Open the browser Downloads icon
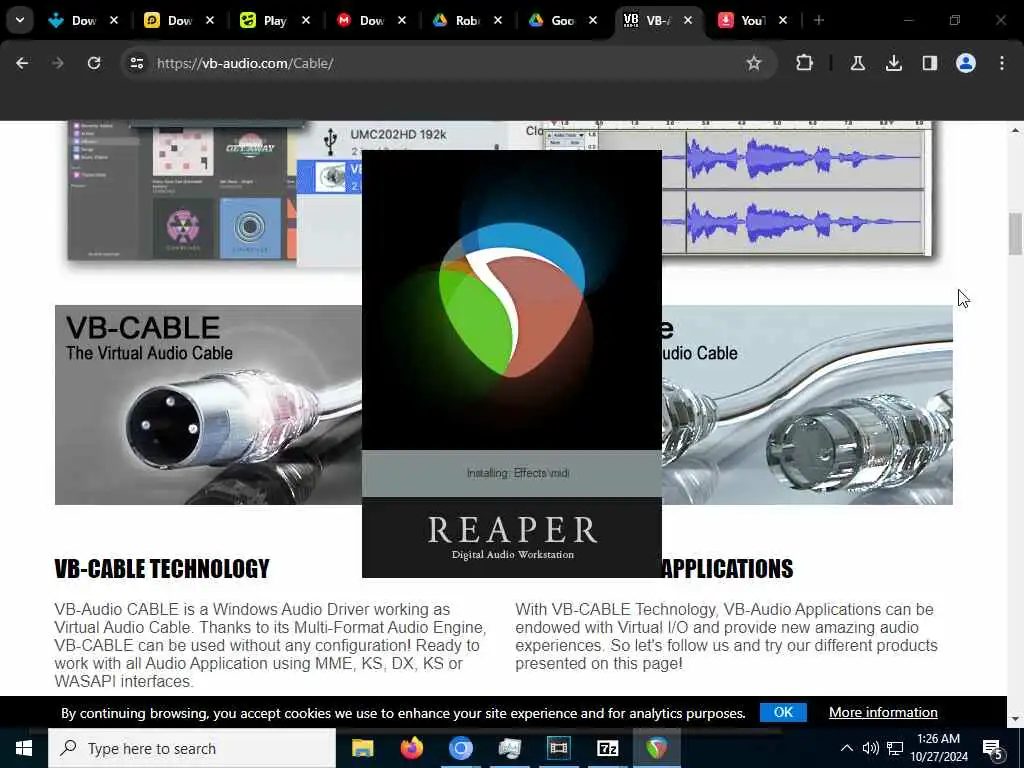The image size is (1024, 768). coord(893,63)
